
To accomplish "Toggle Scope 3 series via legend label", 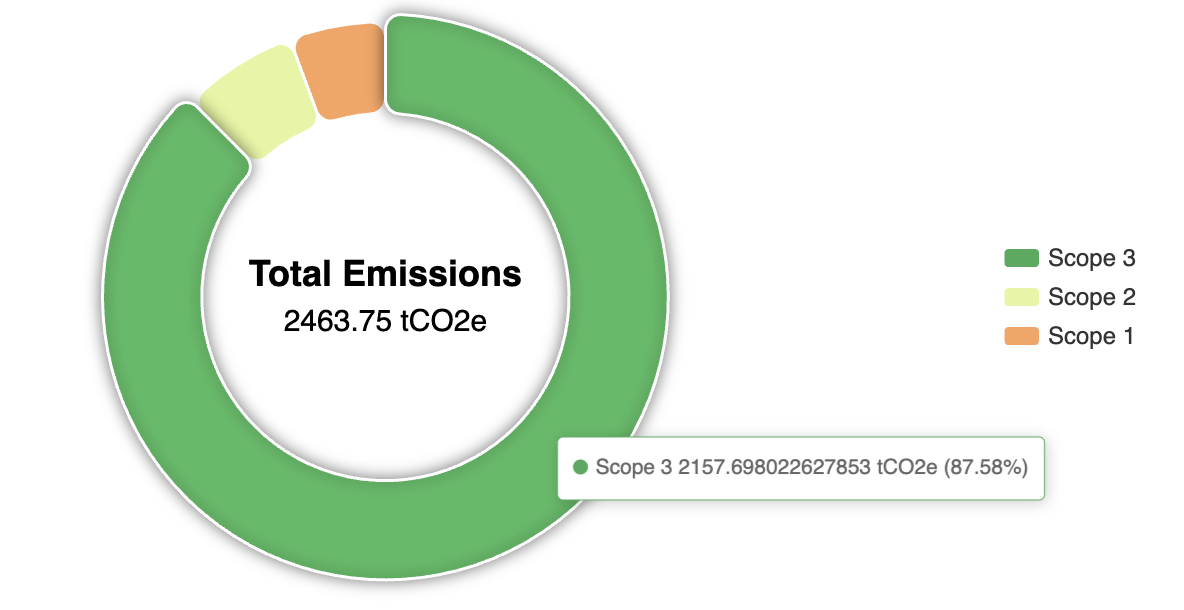I will 1091,258.
